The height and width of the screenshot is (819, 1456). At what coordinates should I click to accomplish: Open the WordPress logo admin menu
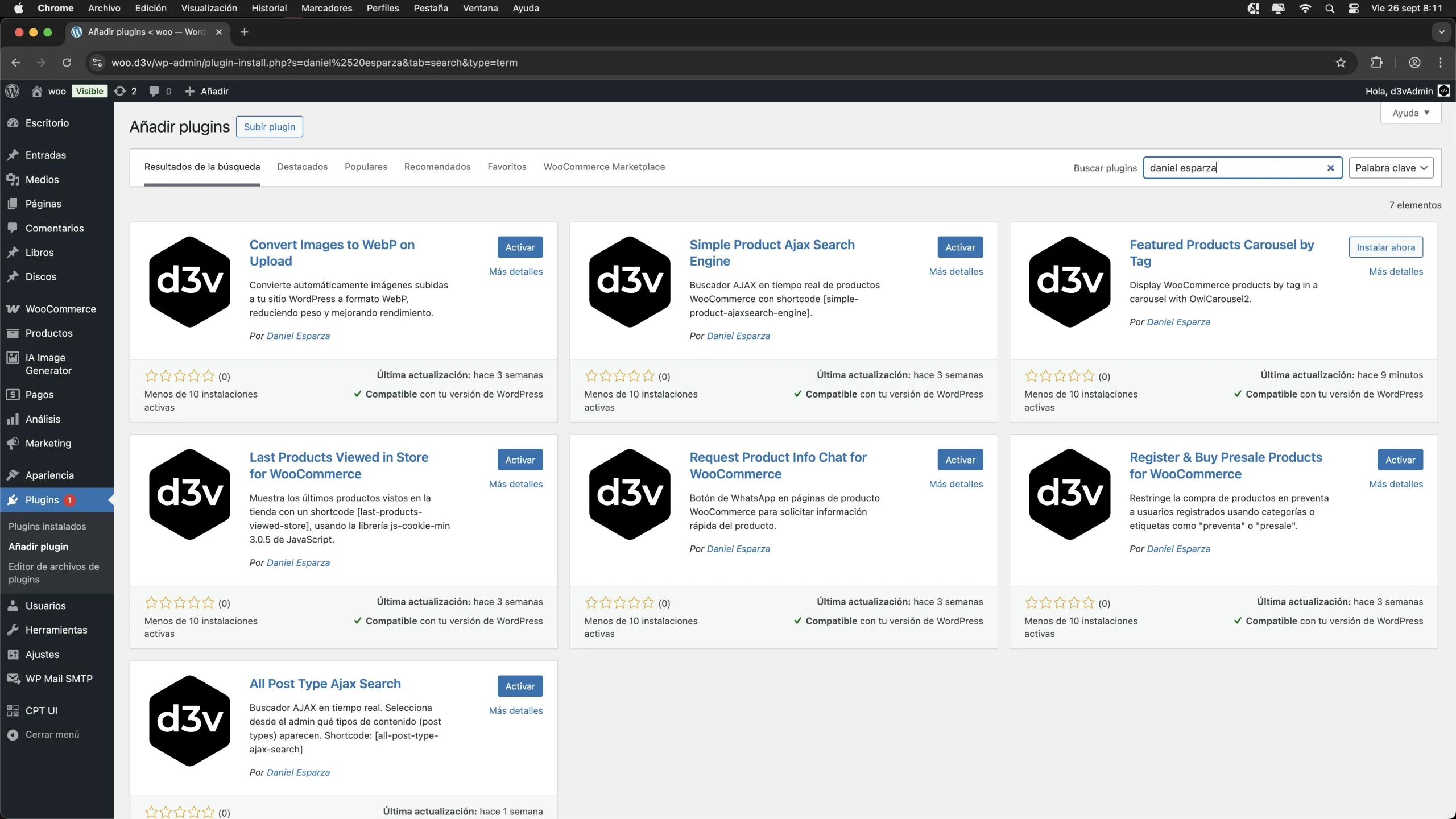(12, 91)
